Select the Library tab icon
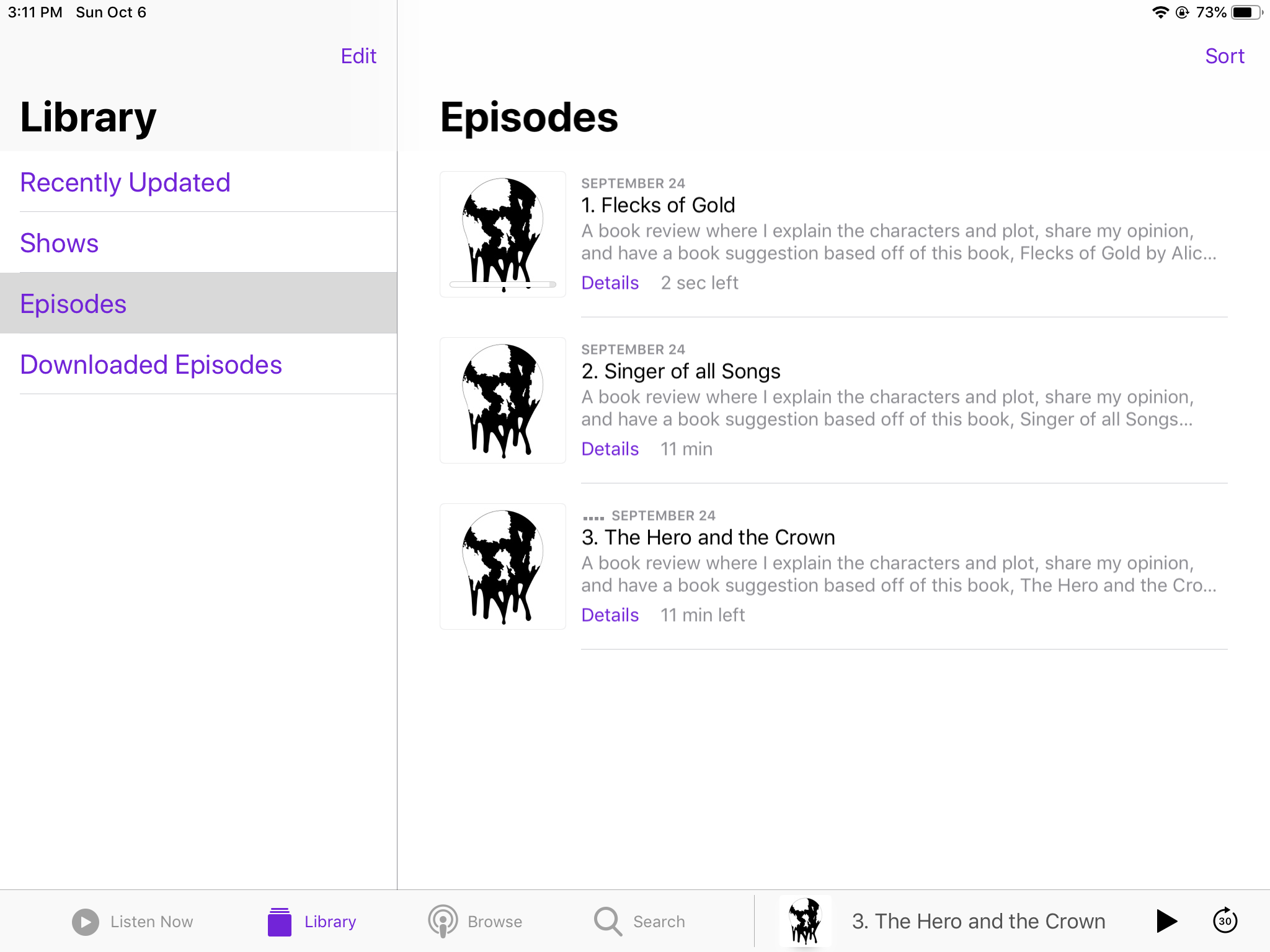 (280, 921)
